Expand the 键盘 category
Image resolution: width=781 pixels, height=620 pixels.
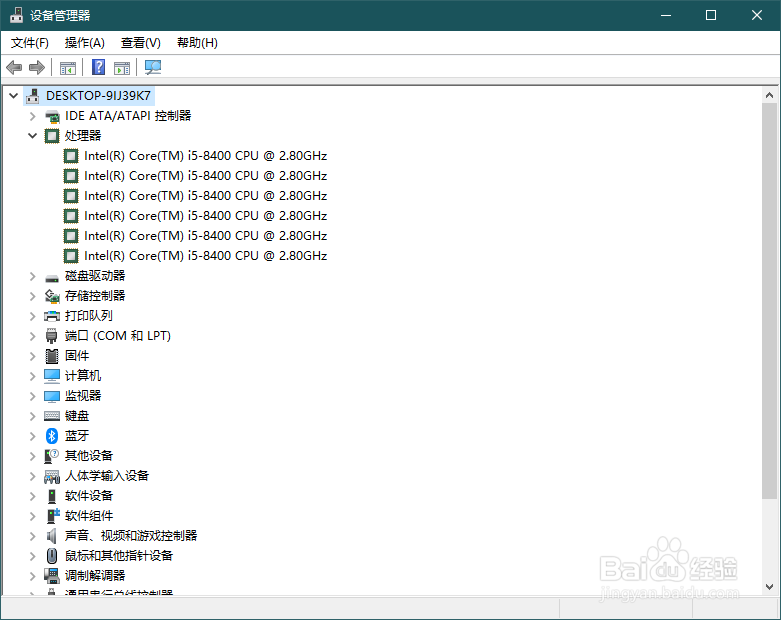32,416
